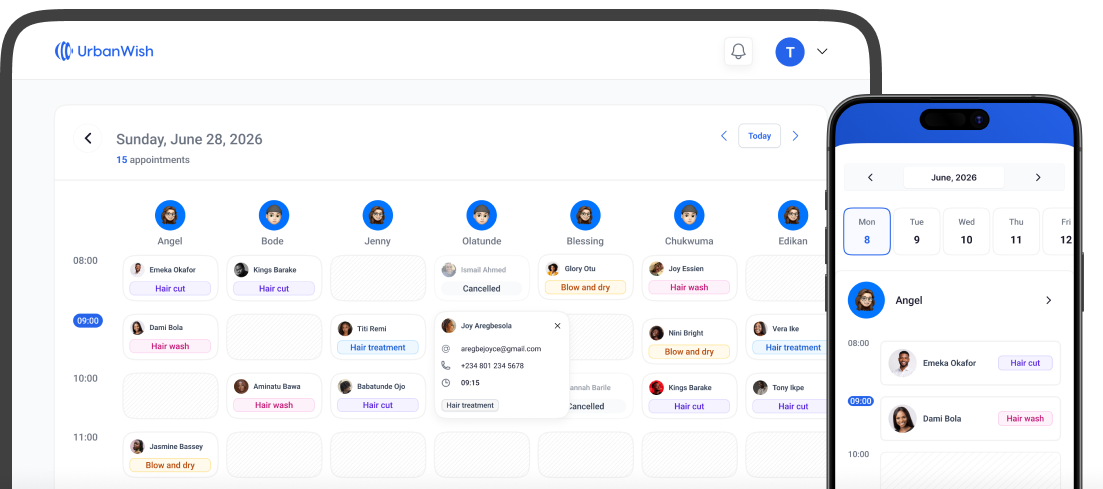Viewport: 1103px width, 489px height.
Task: Click Glory Otu's Blow and dry tag
Action: (x=585, y=287)
